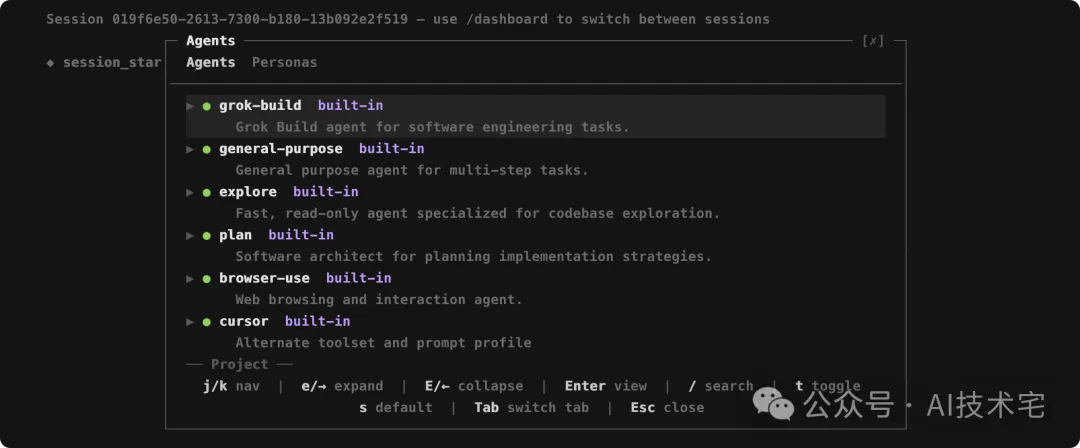
Task: Toggle green status dot for general-purpose agent
Action: (x=207, y=150)
